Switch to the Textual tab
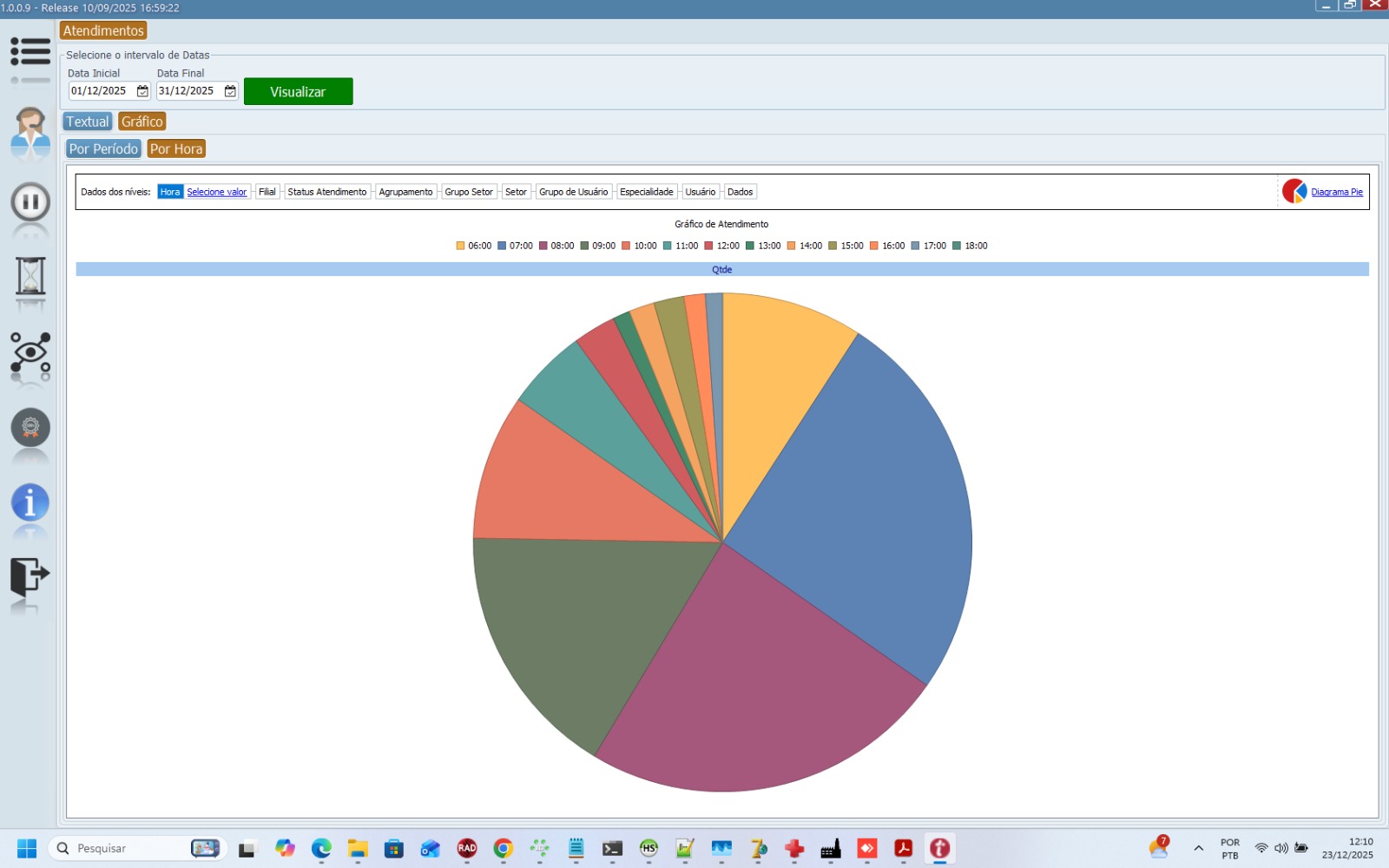 pyautogui.click(x=88, y=122)
